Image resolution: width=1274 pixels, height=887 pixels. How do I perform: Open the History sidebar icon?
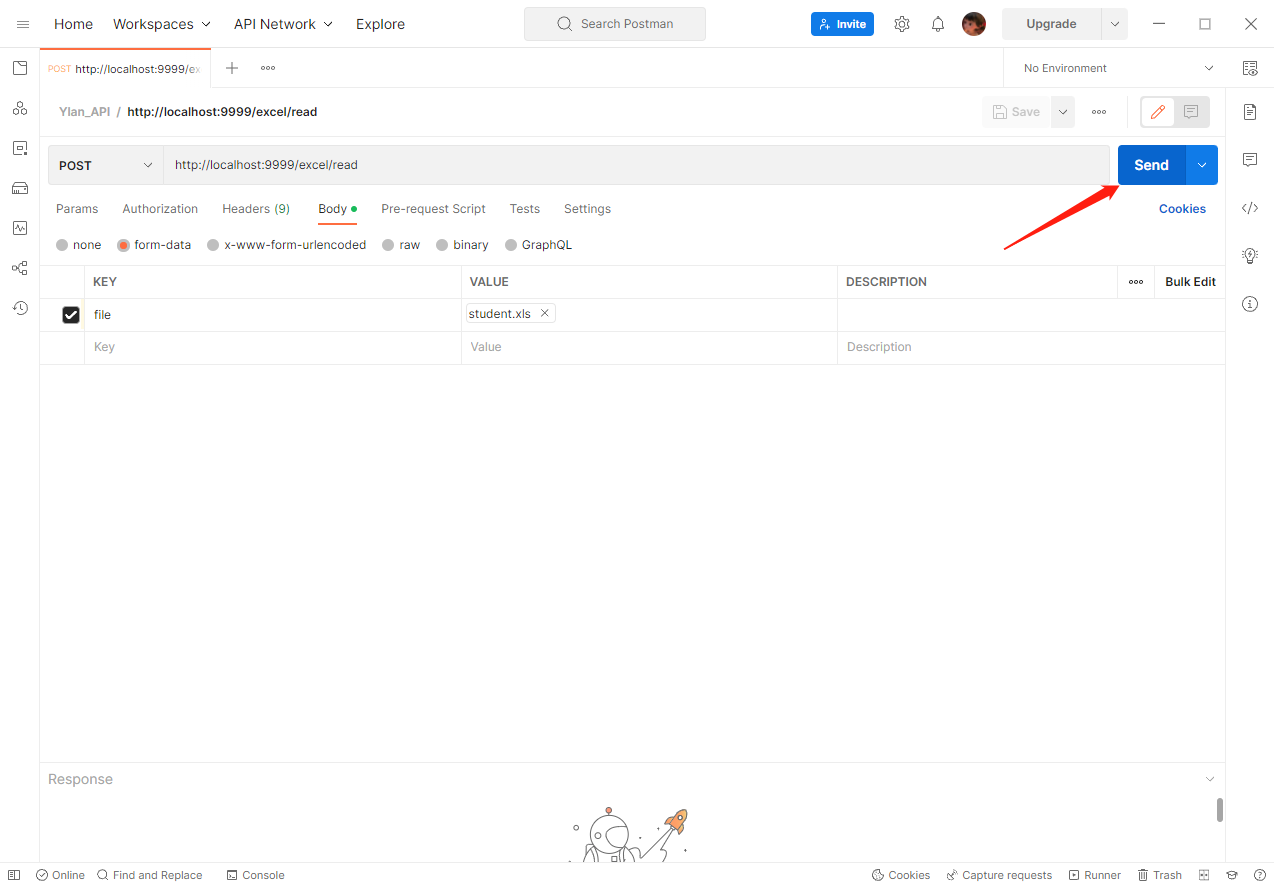[x=20, y=308]
